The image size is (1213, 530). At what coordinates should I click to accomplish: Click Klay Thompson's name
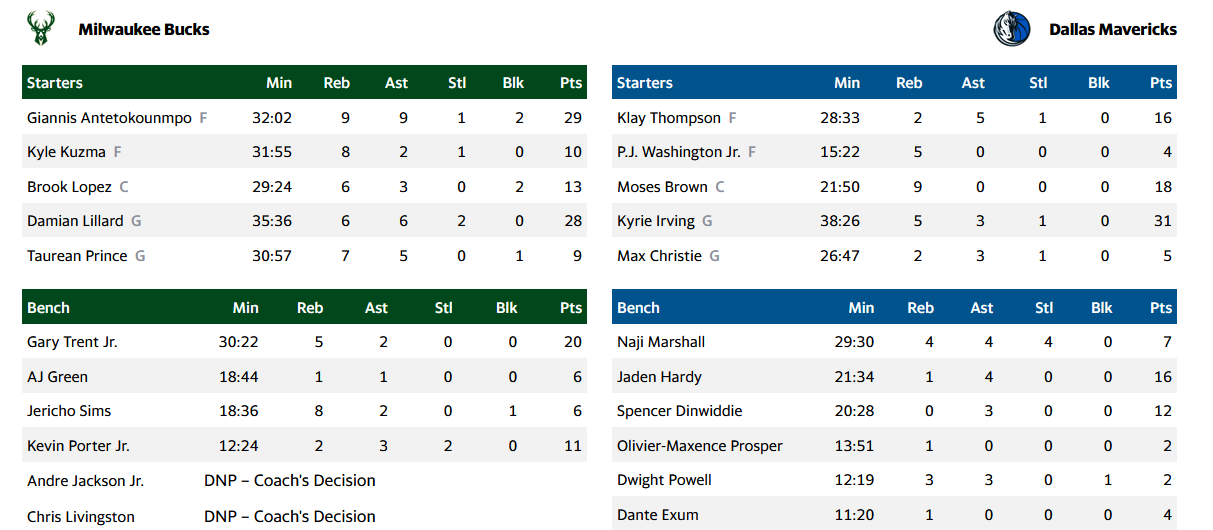click(x=668, y=118)
